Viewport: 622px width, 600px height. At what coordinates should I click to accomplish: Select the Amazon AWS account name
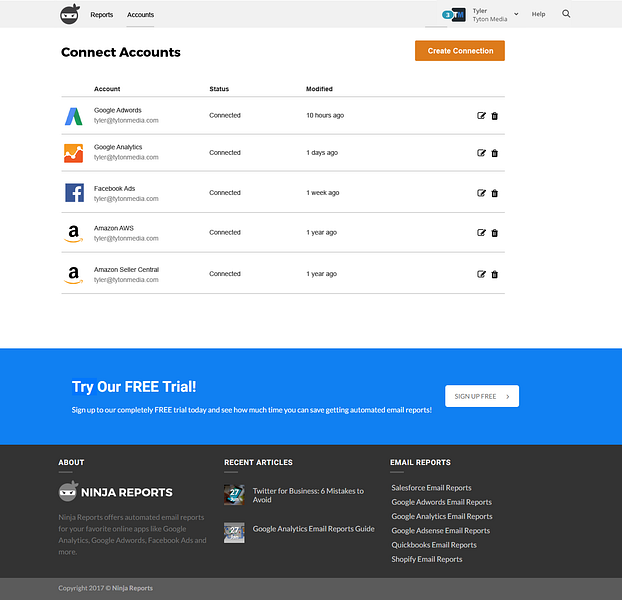tap(114, 228)
